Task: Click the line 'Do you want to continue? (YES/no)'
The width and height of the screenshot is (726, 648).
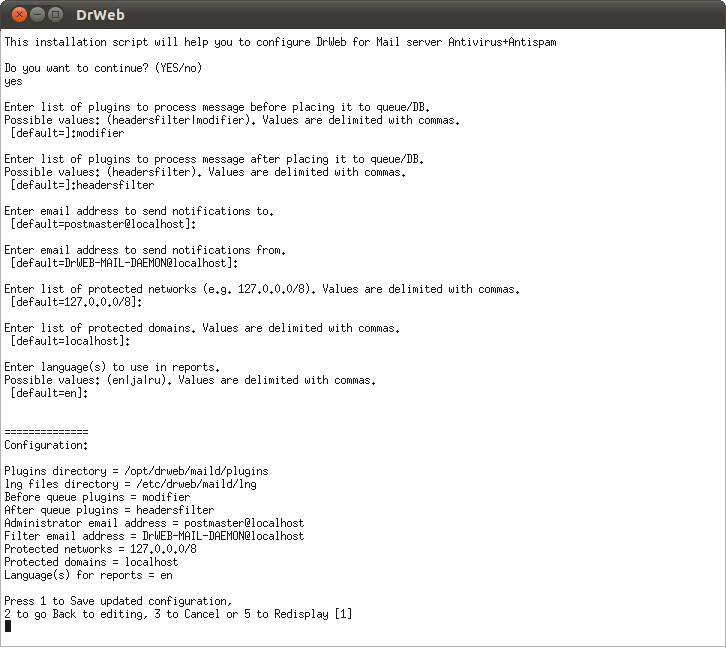Action: click(x=103, y=68)
